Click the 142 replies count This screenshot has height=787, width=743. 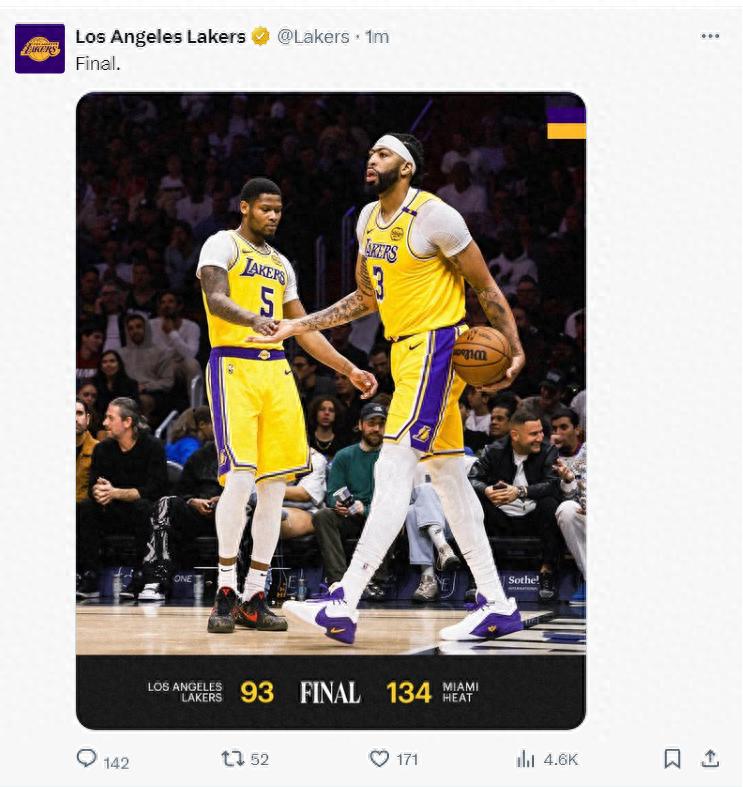click(x=116, y=762)
